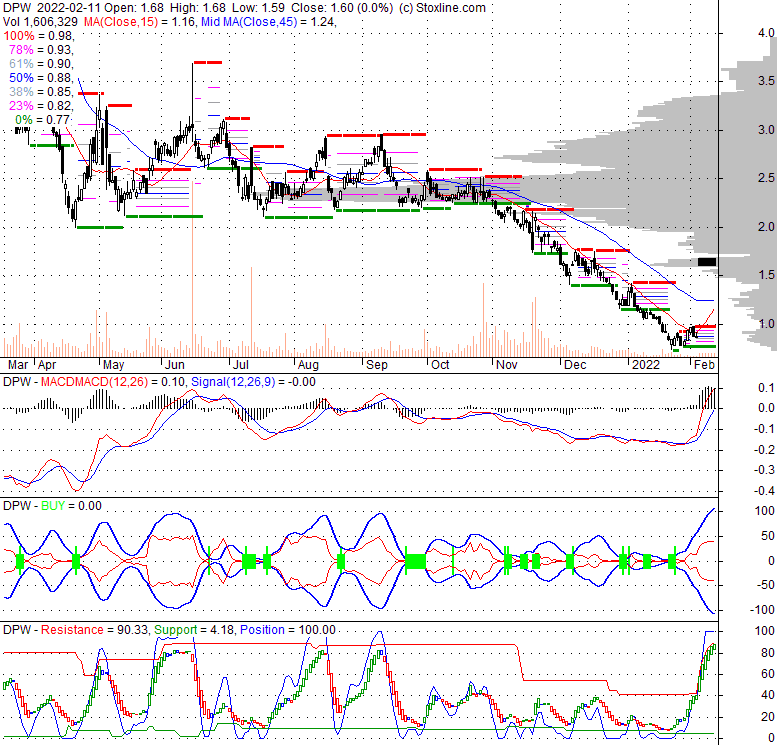
Task: Click the 'Mar' month axis label
Action: pos(18,365)
